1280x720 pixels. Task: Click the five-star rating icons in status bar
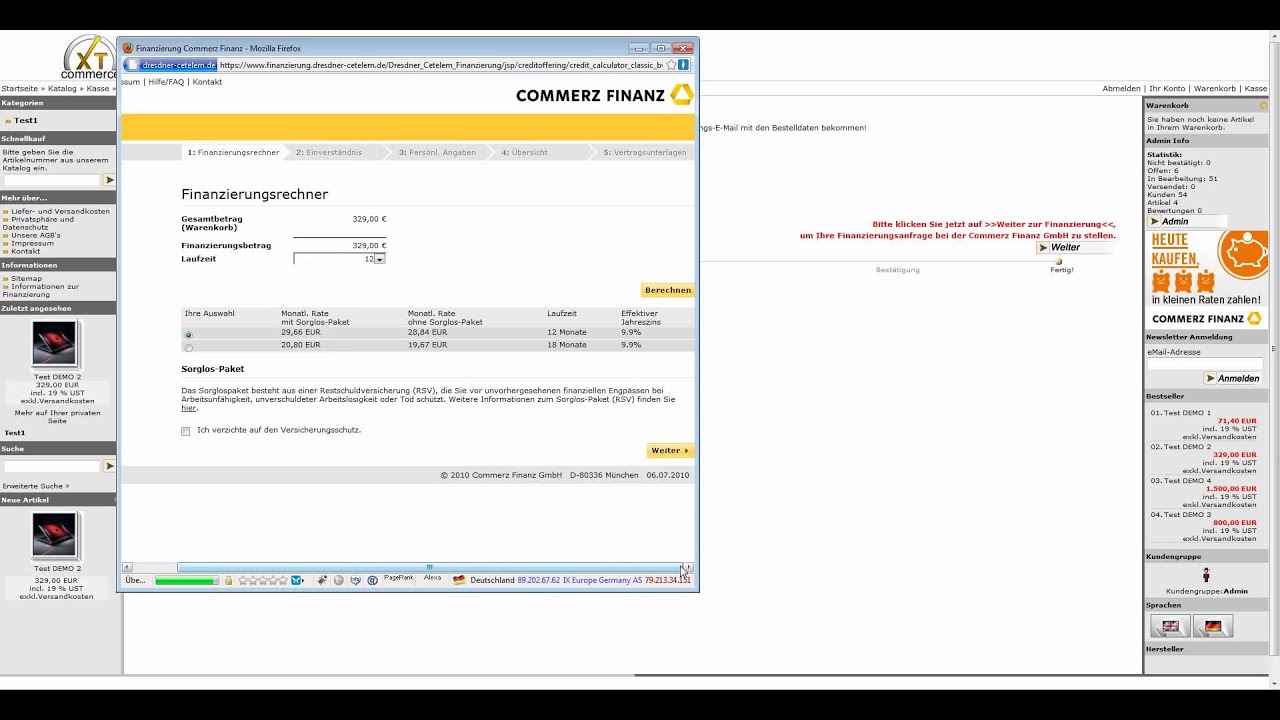[264, 580]
